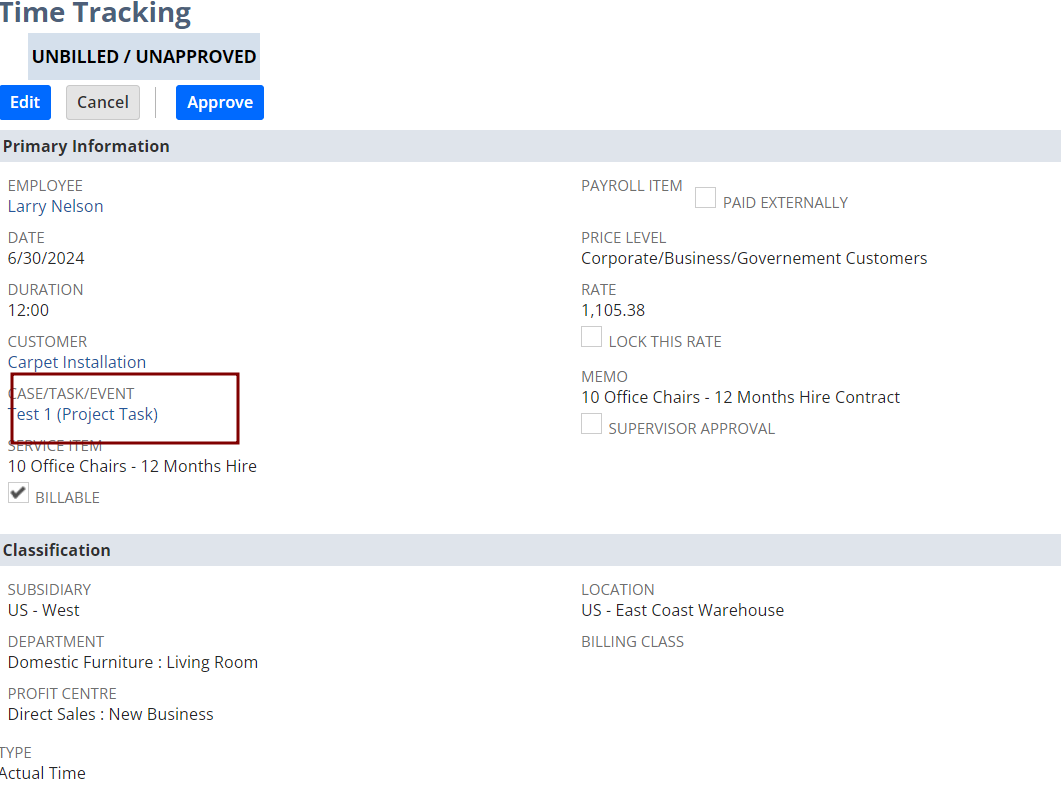Viewport: 1061px width, 801px height.
Task: Open employee Larry Nelson's record
Action: (55, 206)
